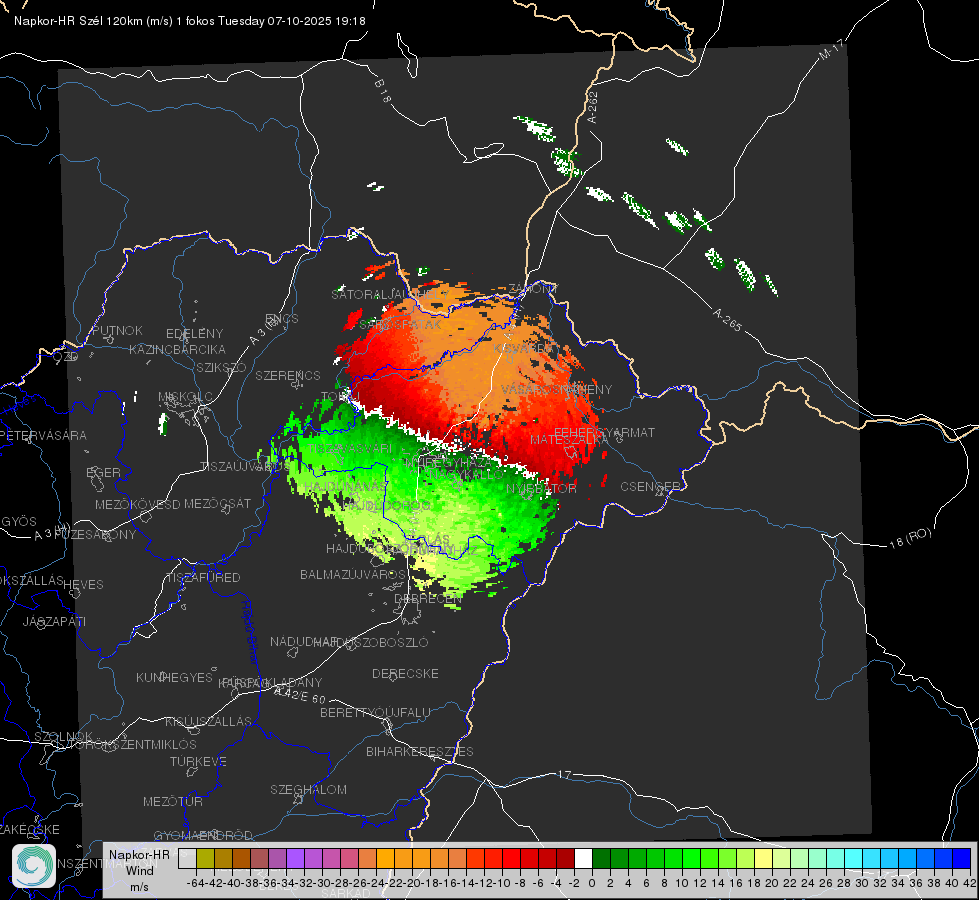Click the swirl logo icon beside the legend

coord(34,866)
